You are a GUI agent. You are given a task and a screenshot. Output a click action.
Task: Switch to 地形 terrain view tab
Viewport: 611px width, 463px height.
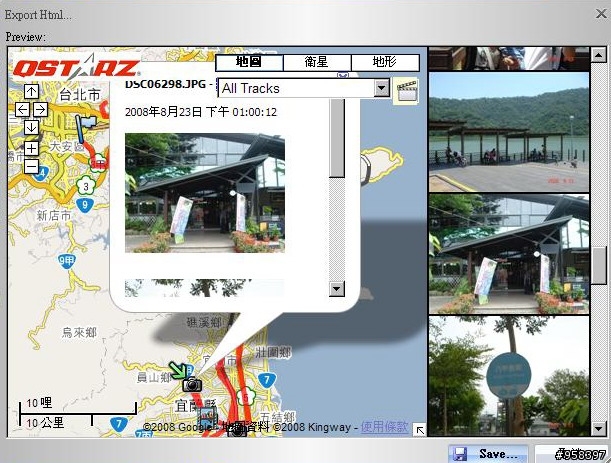[x=385, y=62]
